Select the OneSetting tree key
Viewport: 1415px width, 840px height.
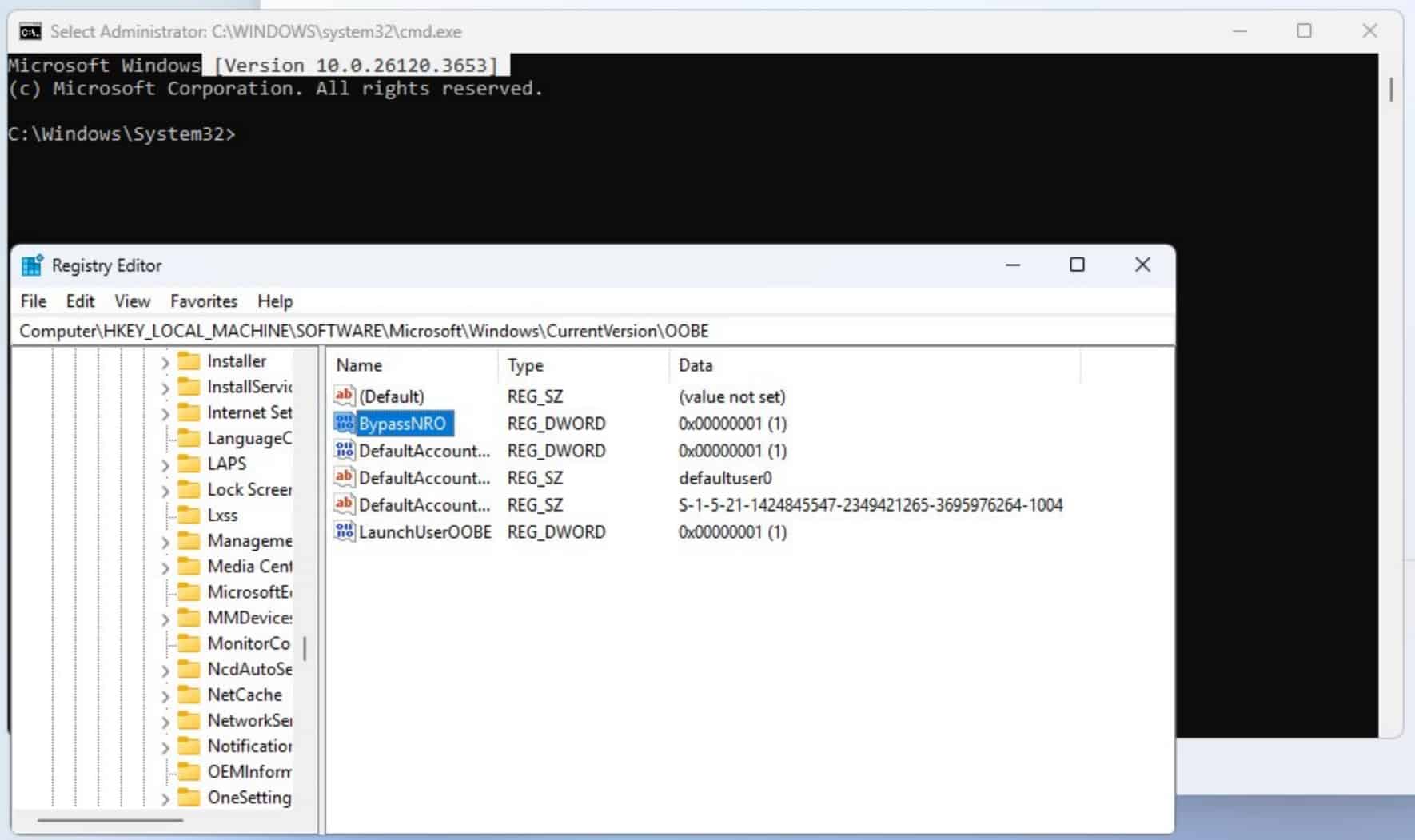(x=249, y=798)
